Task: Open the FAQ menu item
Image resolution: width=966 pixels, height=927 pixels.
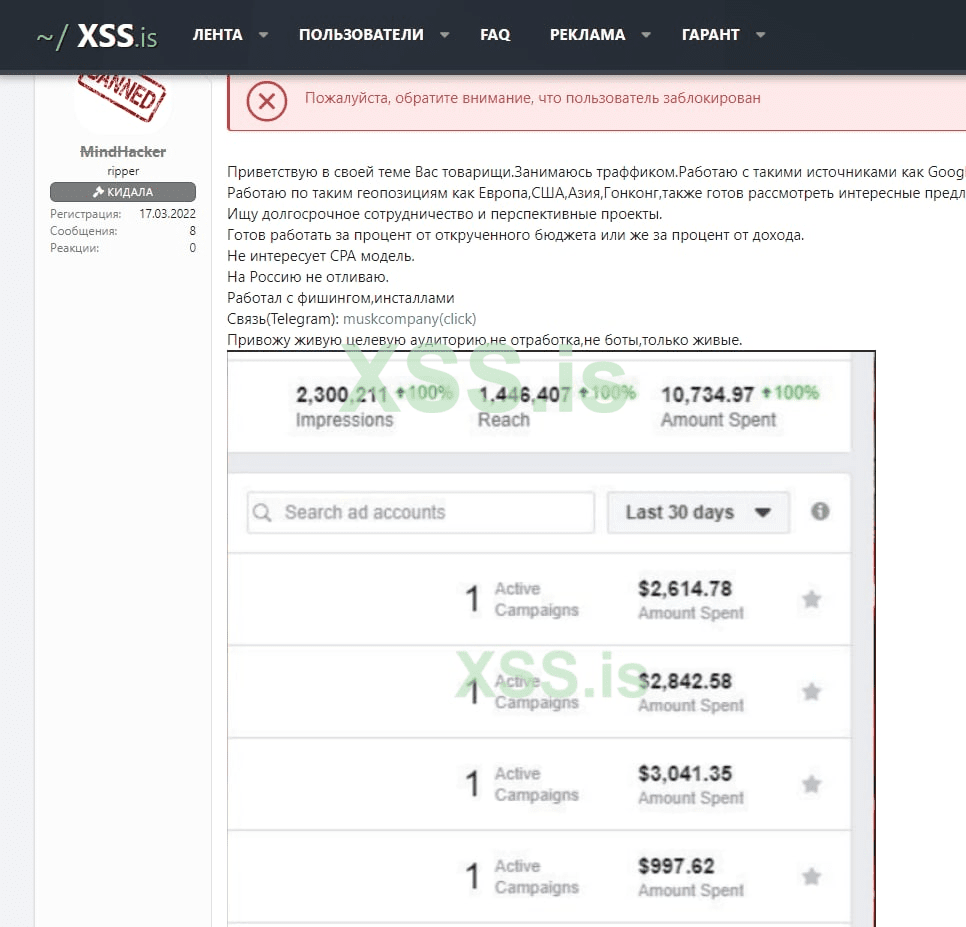Action: click(x=495, y=35)
